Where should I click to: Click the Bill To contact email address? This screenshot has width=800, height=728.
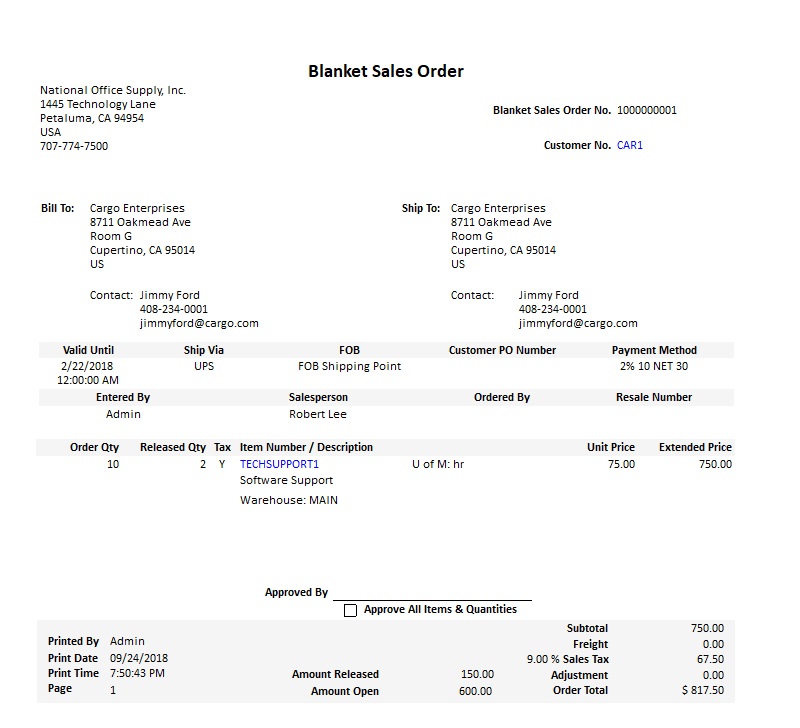click(x=199, y=323)
